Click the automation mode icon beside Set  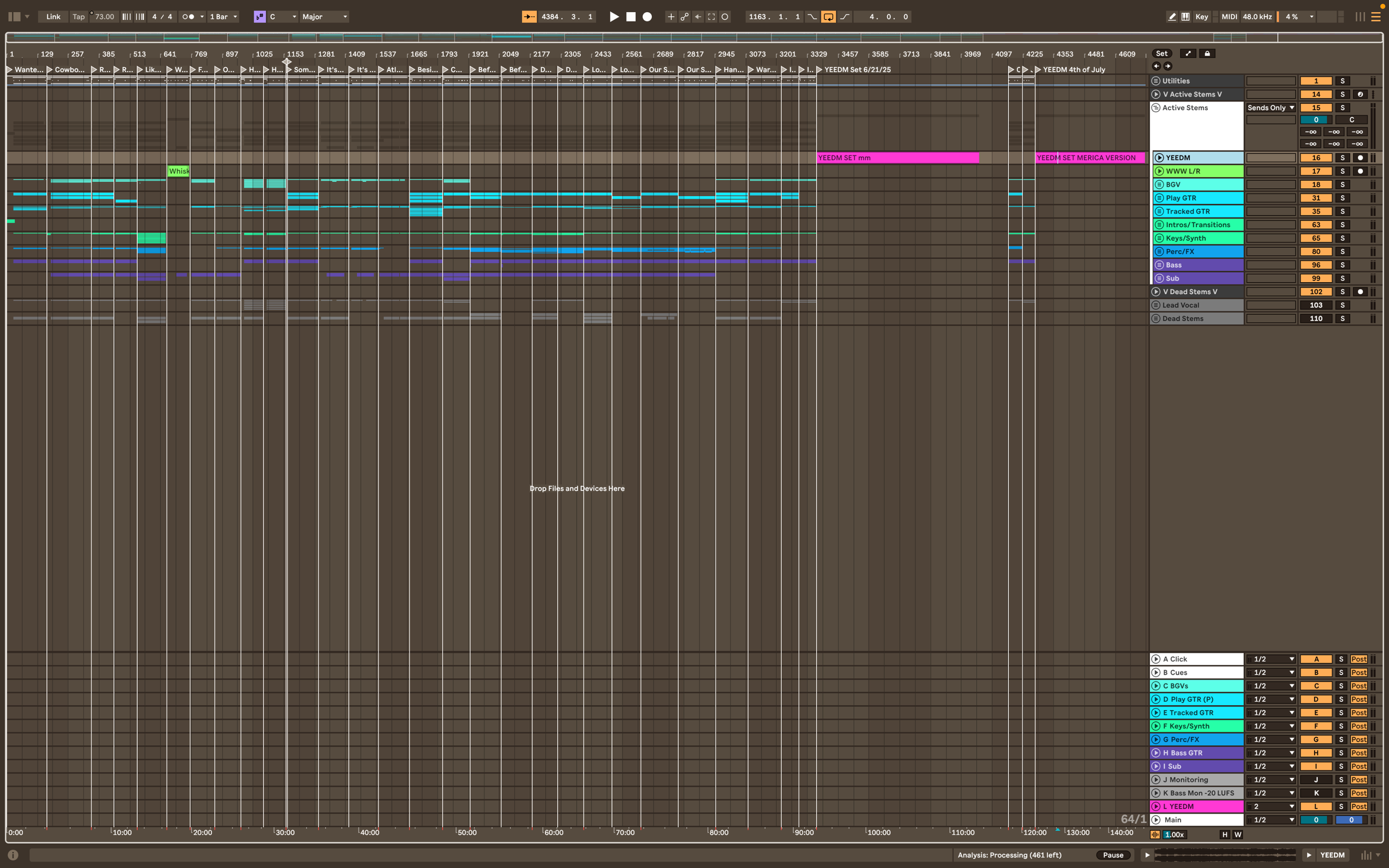click(1188, 53)
